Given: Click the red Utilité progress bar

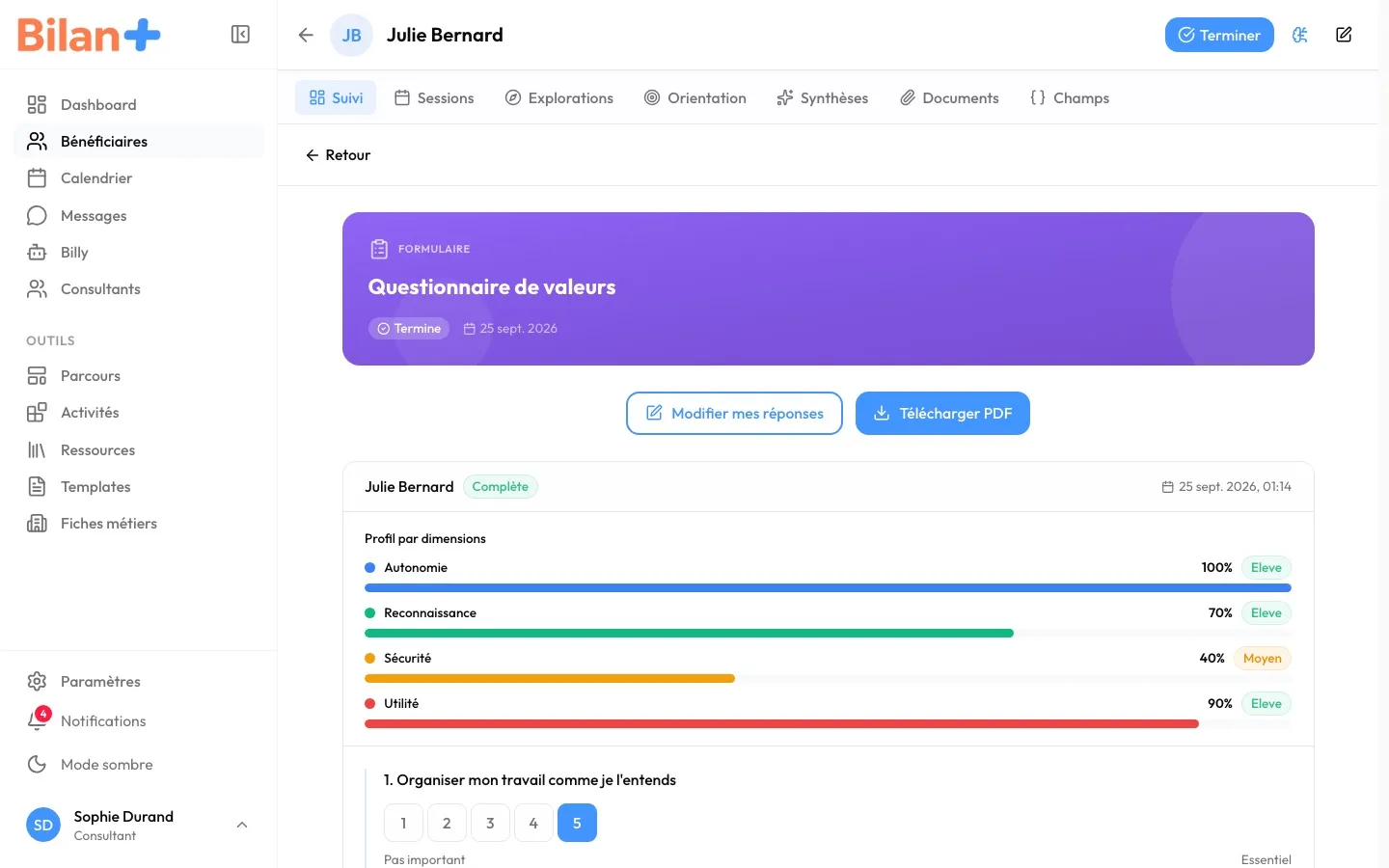Looking at the screenshot, I should pos(781,723).
